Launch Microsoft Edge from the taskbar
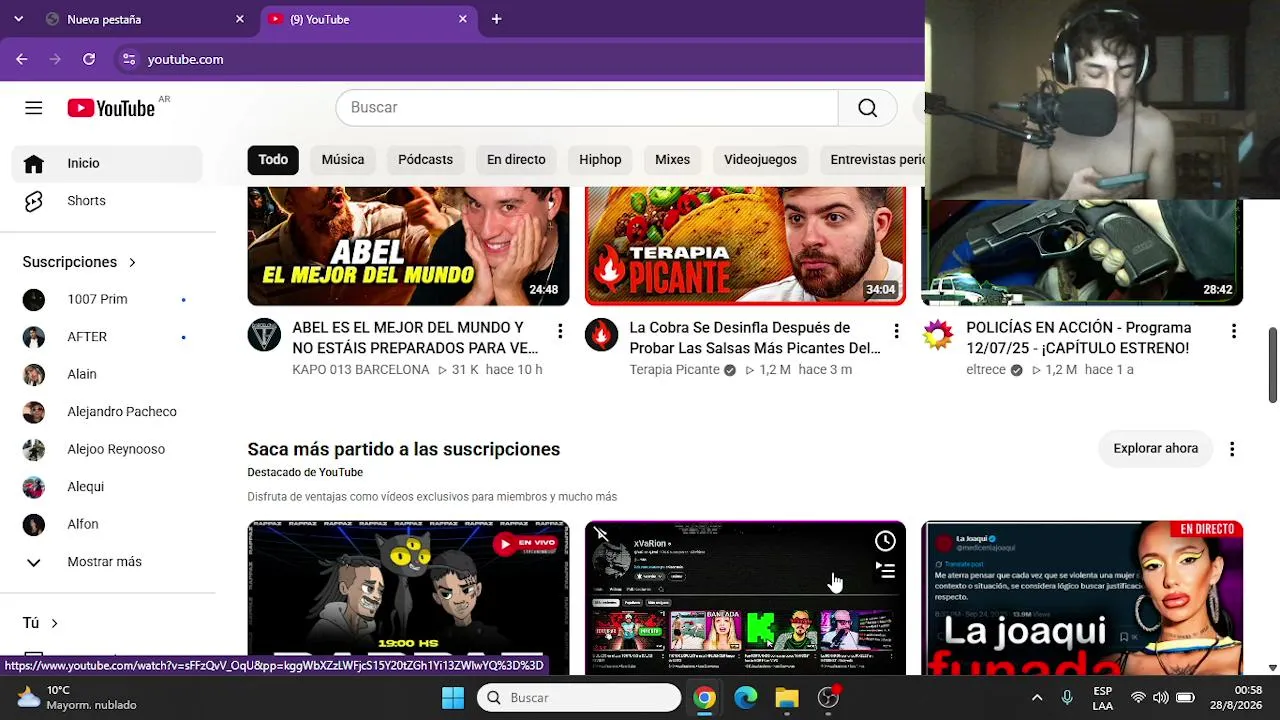 pos(746,697)
